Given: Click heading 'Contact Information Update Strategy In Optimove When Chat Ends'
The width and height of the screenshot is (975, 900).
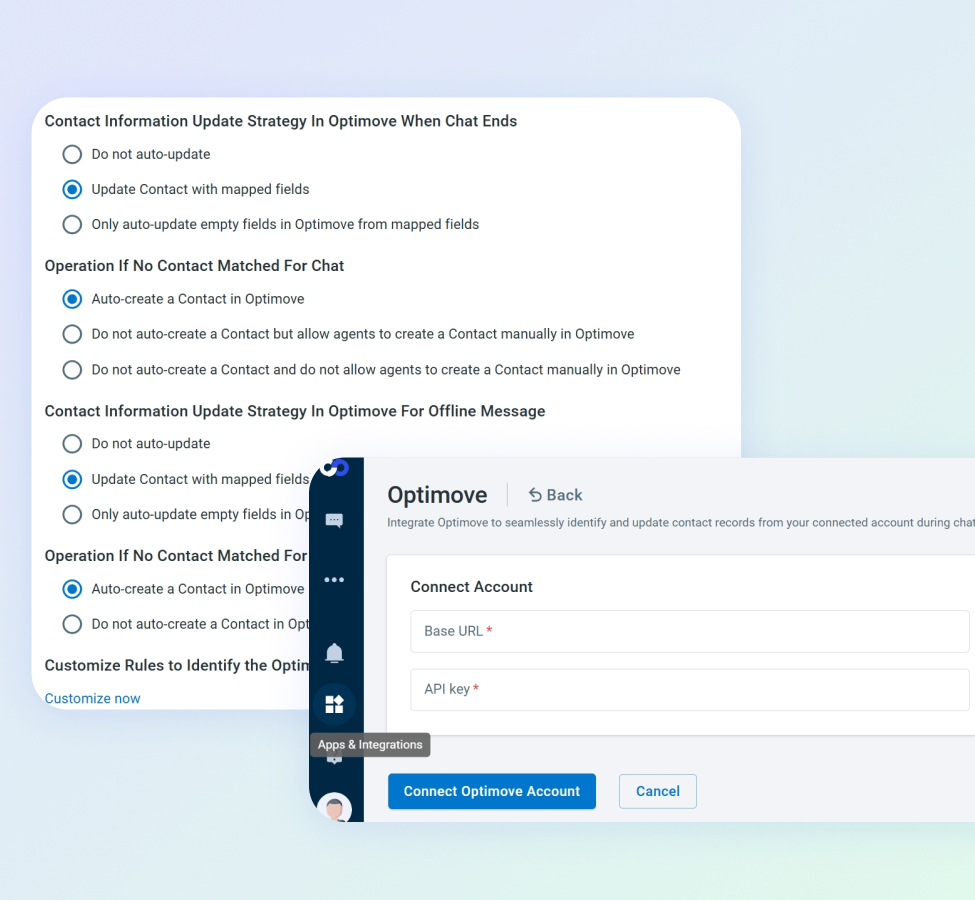Looking at the screenshot, I should [x=281, y=121].
